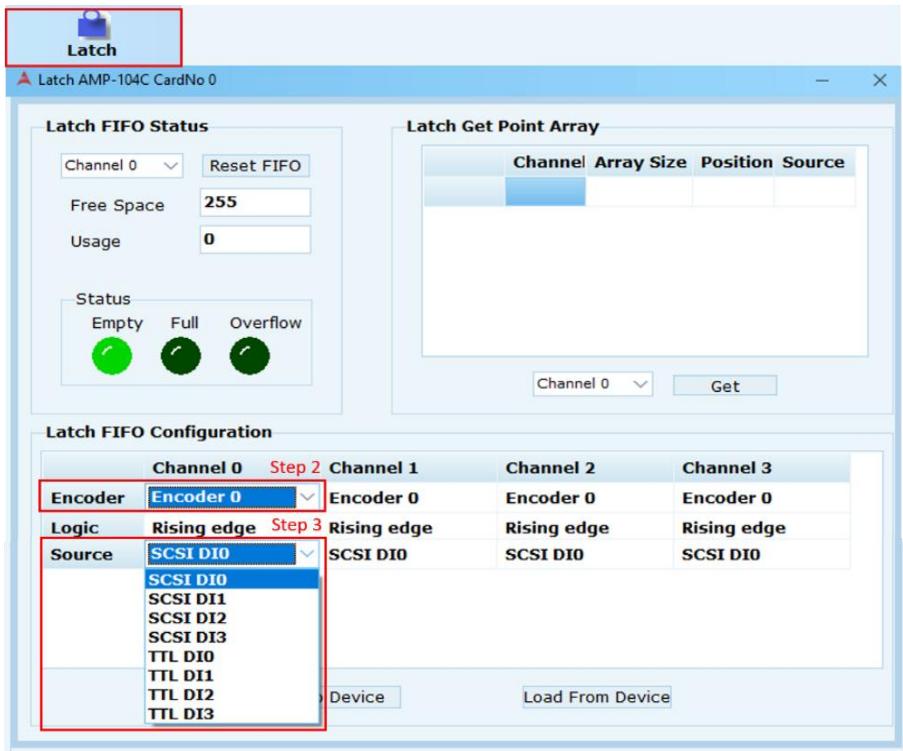Screen dimensions: 903x751
Task: Click the green Empty status indicator
Action: click(112, 356)
